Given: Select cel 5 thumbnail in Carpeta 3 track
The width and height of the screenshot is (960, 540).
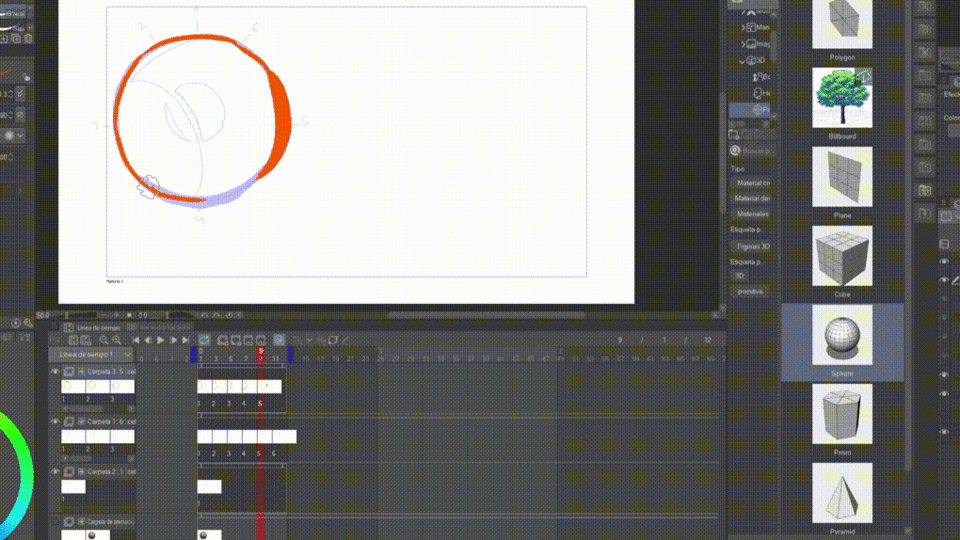Looking at the screenshot, I should 267,386.
